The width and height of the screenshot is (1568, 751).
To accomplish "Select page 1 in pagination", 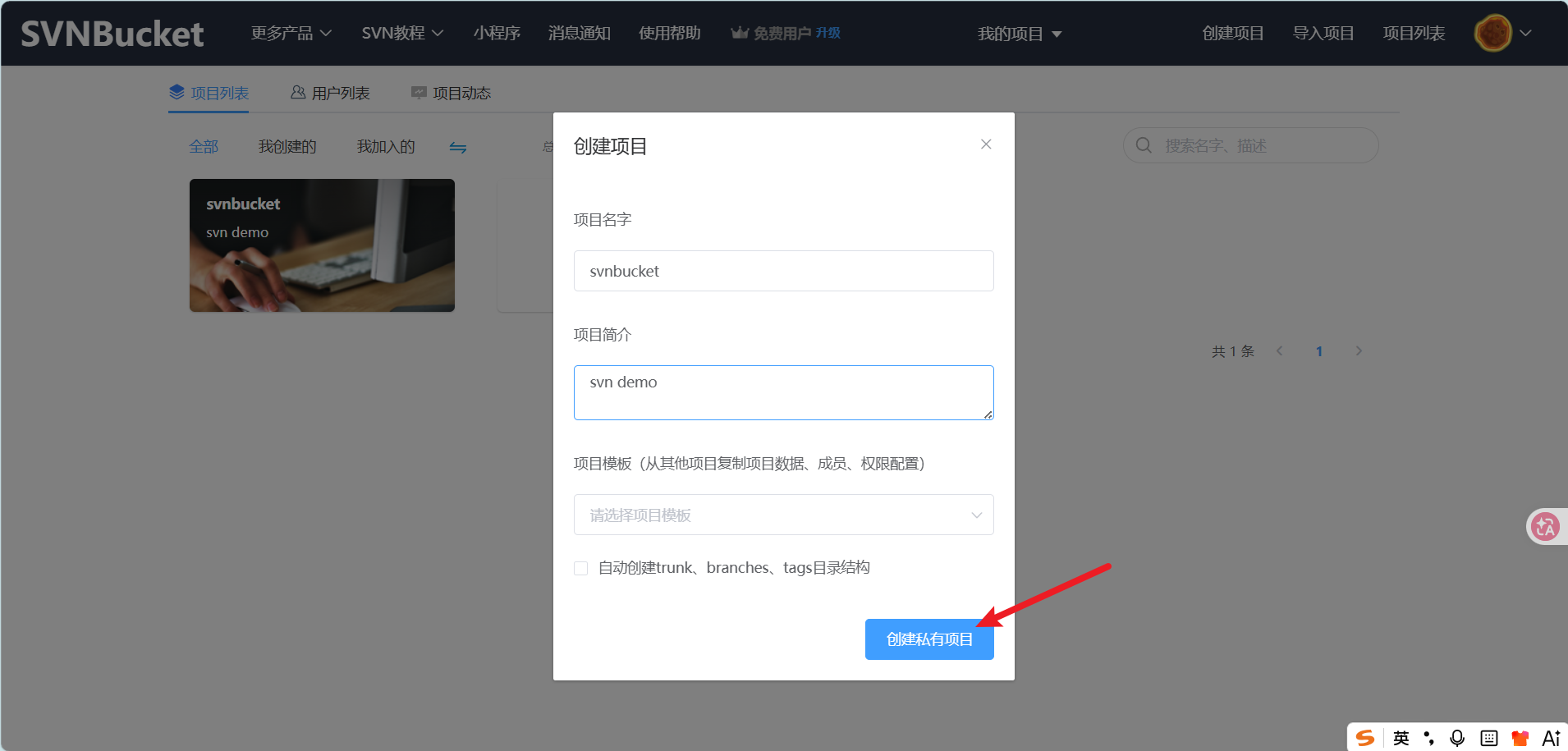I will tap(1319, 351).
